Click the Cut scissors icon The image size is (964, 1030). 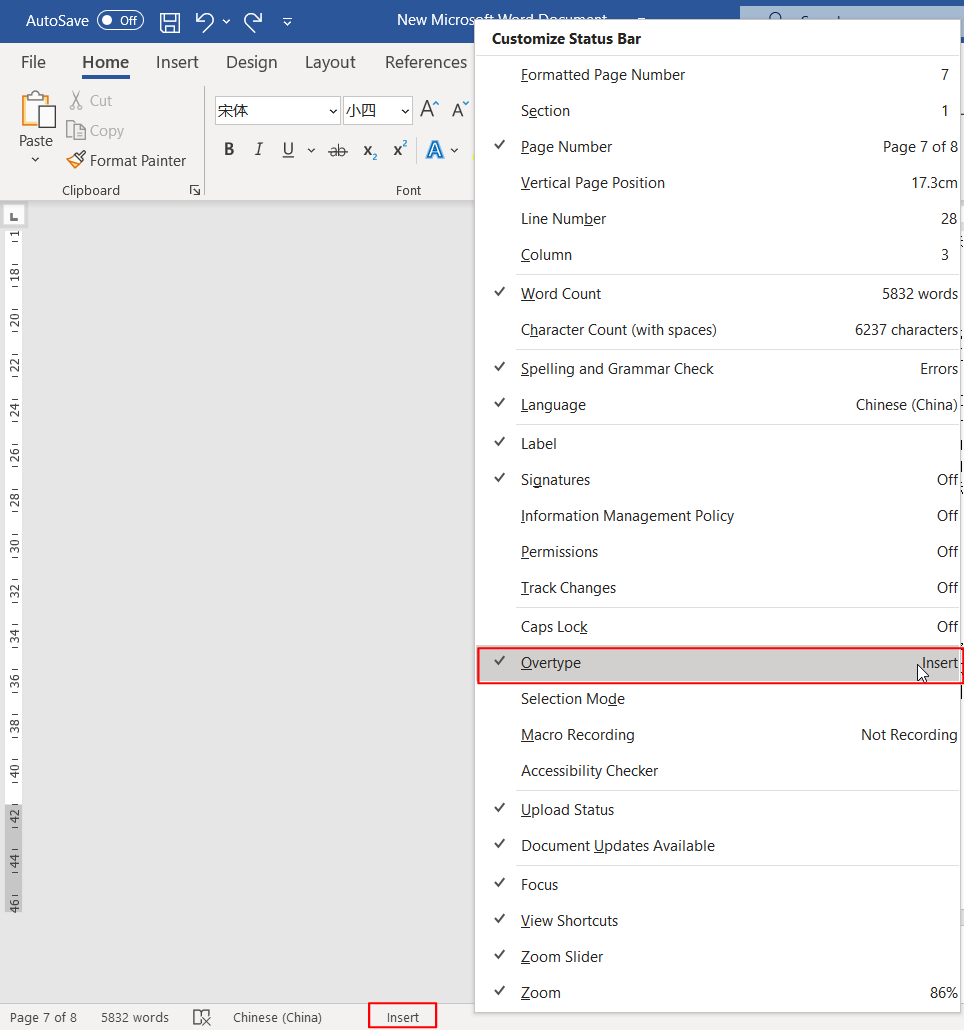[x=76, y=101]
